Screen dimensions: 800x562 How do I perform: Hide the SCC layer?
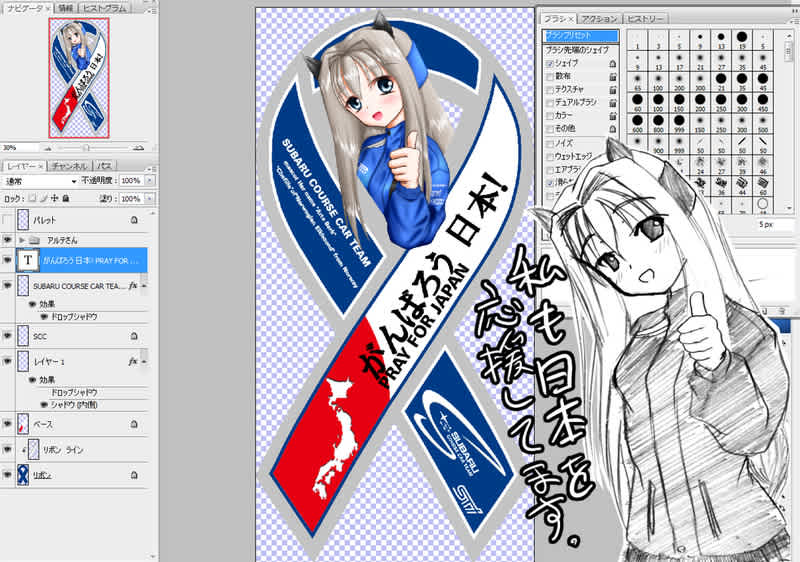coord(7,336)
